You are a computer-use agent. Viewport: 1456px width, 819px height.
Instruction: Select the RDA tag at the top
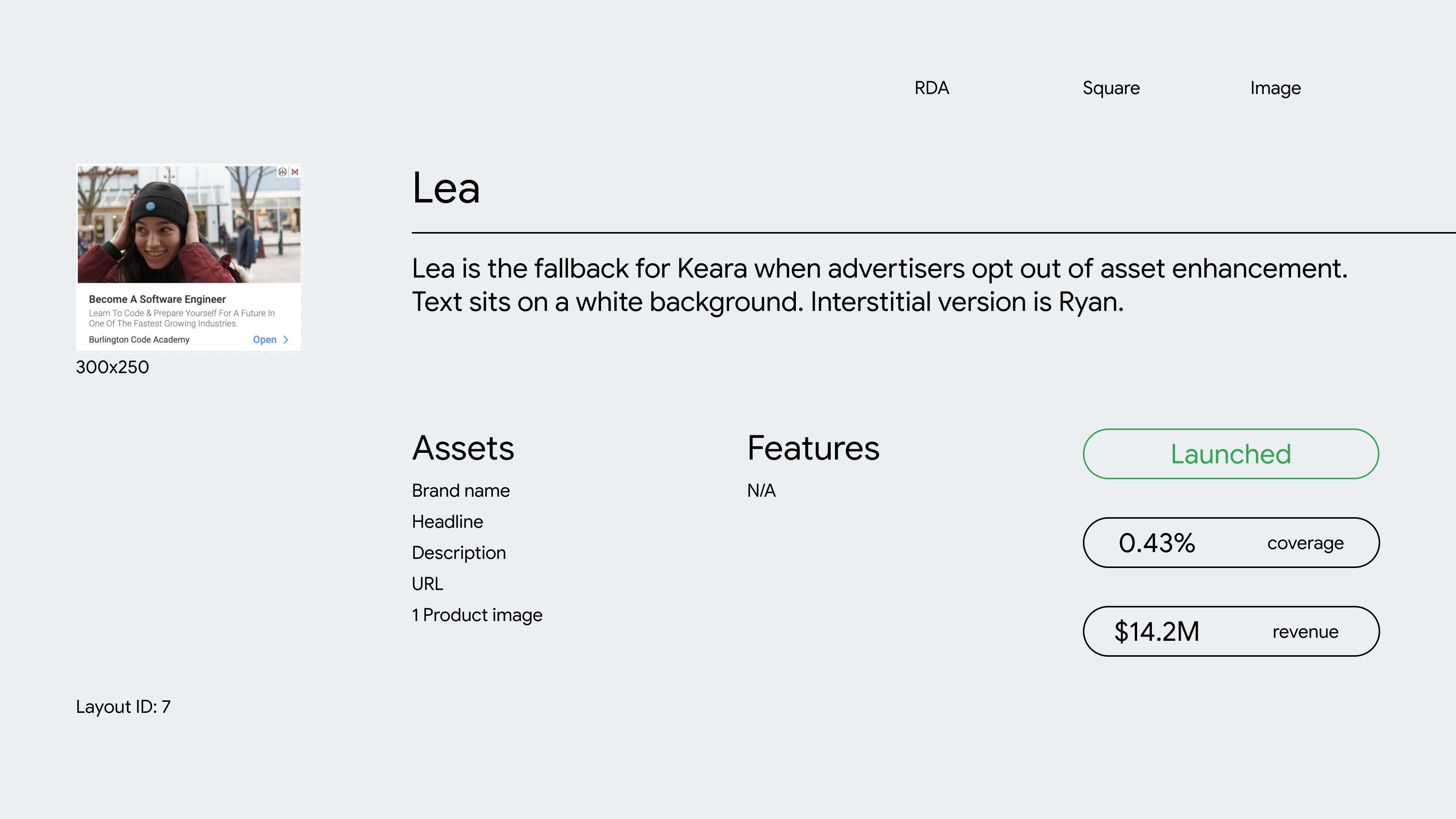pyautogui.click(x=932, y=88)
